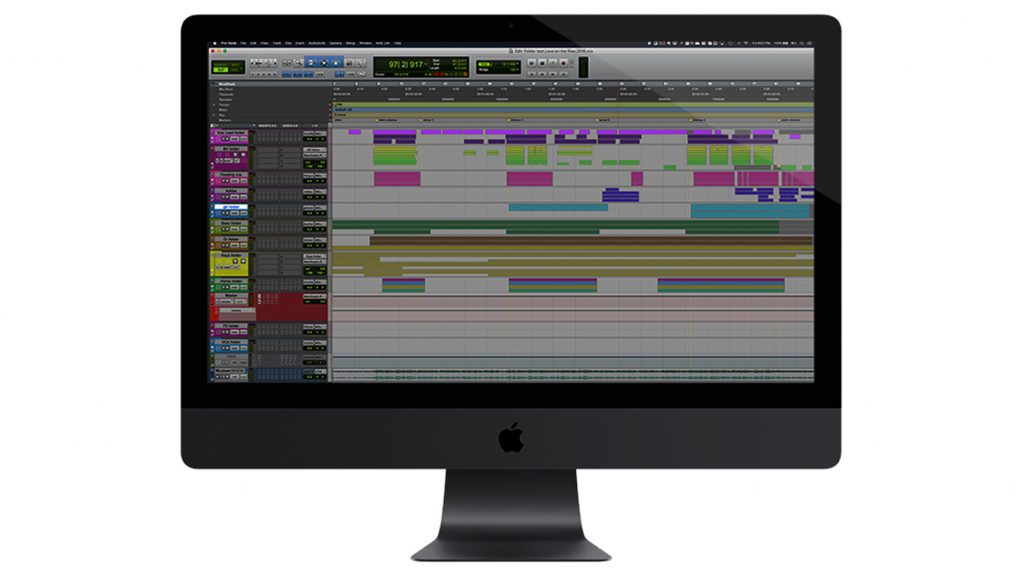Open the AudioSuite menu

pyautogui.click(x=317, y=43)
